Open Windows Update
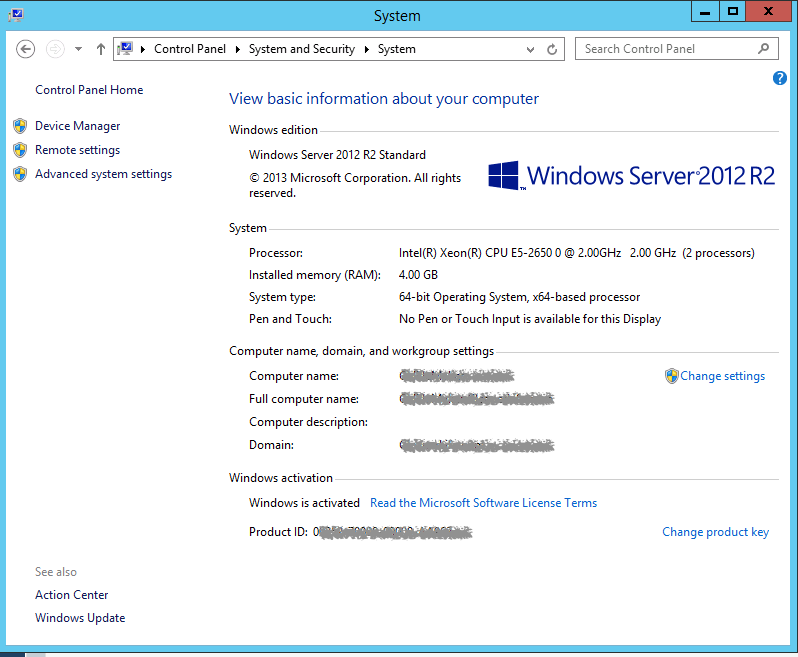 (x=80, y=618)
